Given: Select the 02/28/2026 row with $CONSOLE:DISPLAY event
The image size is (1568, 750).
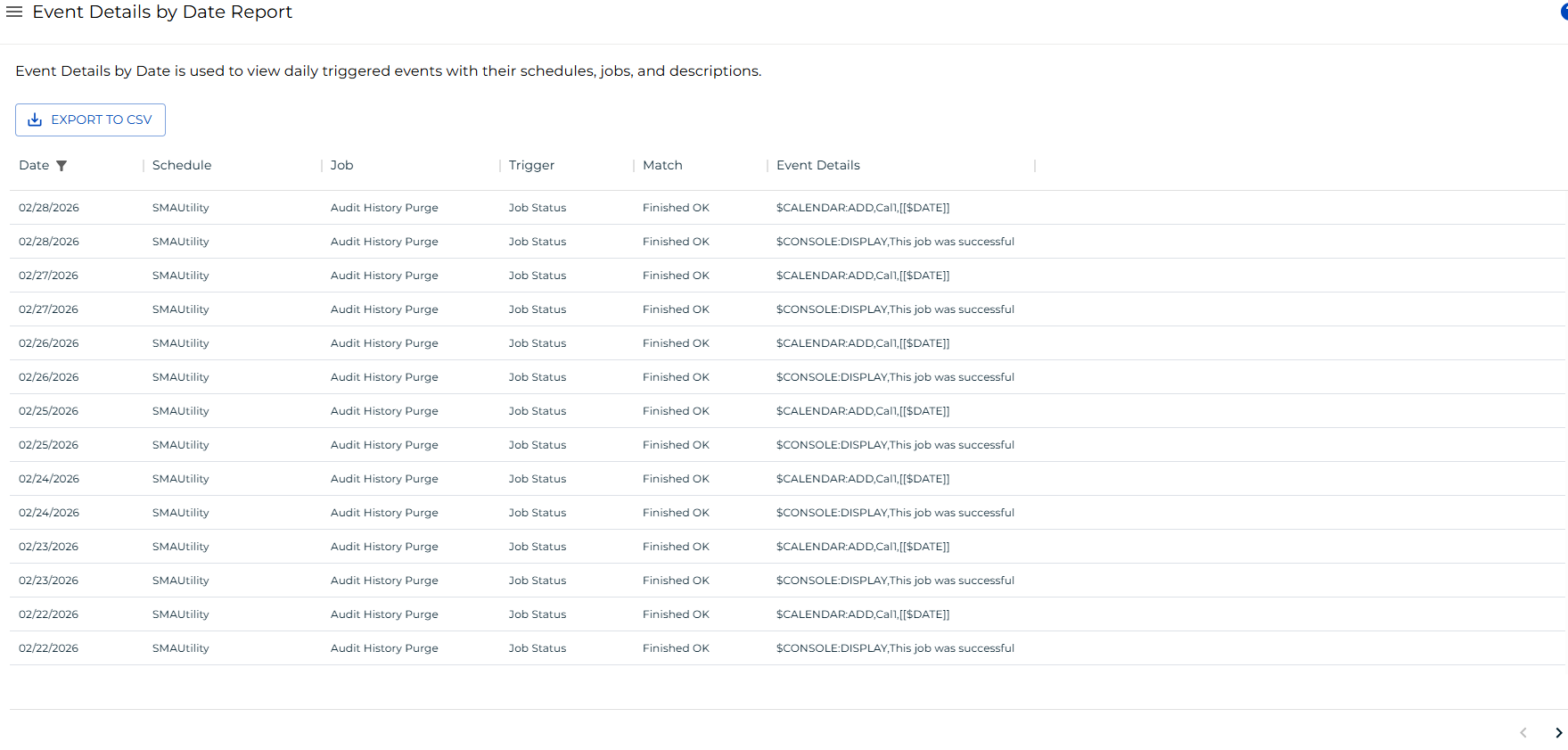Looking at the screenshot, I should click(49, 242).
